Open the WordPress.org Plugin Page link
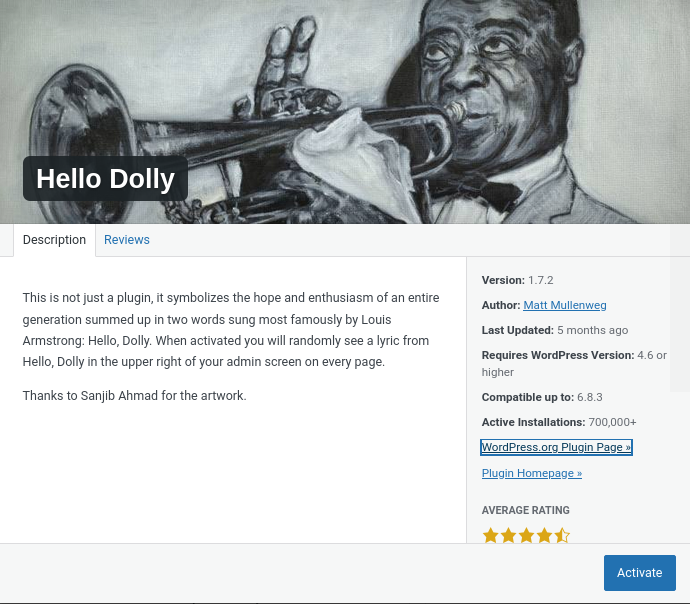 click(556, 447)
